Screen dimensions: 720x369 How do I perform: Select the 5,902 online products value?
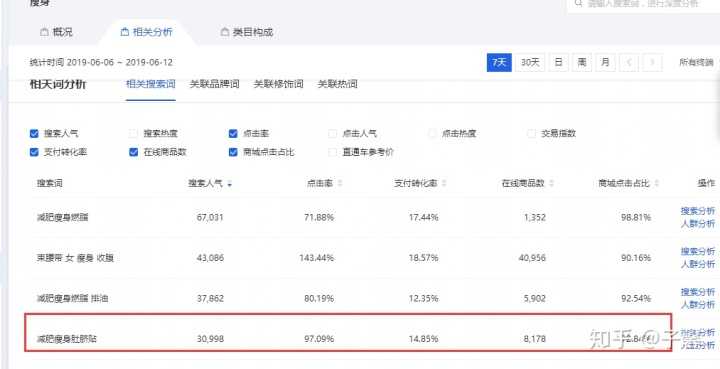(535, 299)
